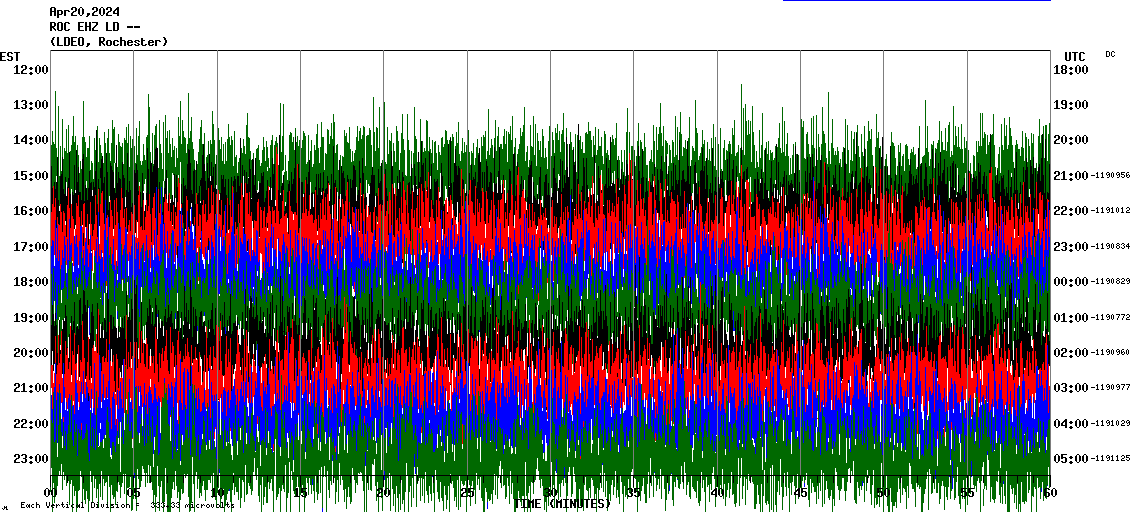Click the 21:00 UTC time label
This screenshot has width=1130, height=519.
[1070, 176]
